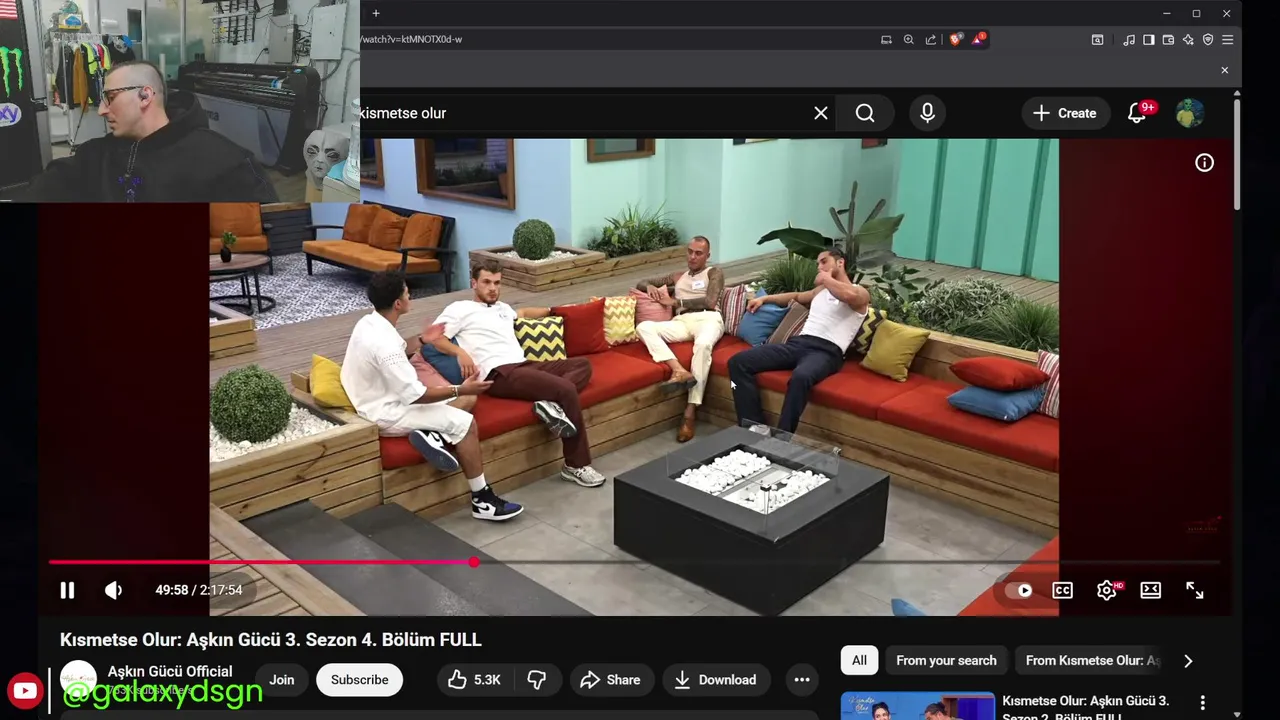This screenshot has height=720, width=1280.
Task: Open the Brave Rewards triangle icon
Action: tap(979, 39)
